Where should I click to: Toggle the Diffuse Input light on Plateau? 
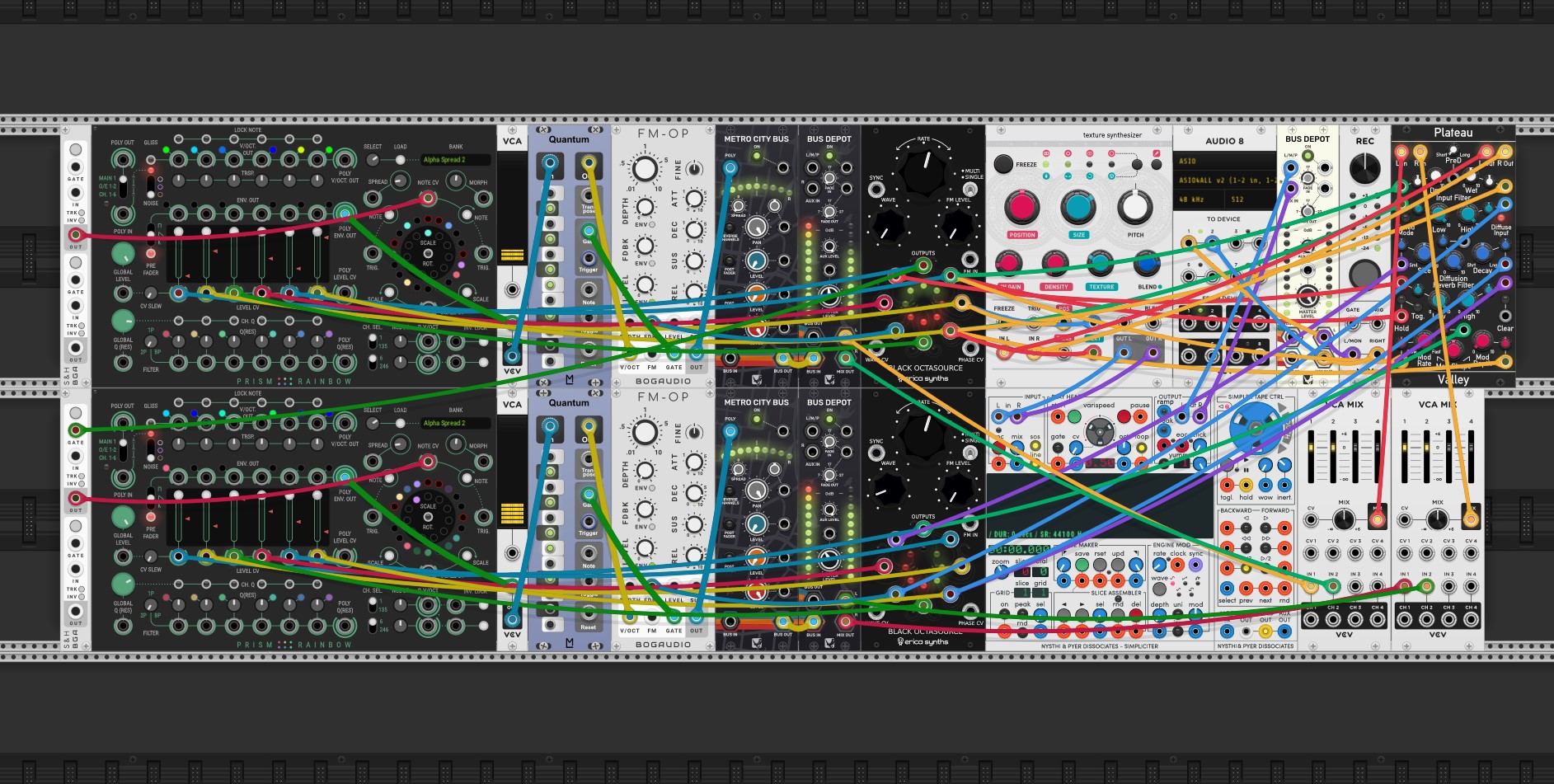(x=1502, y=218)
